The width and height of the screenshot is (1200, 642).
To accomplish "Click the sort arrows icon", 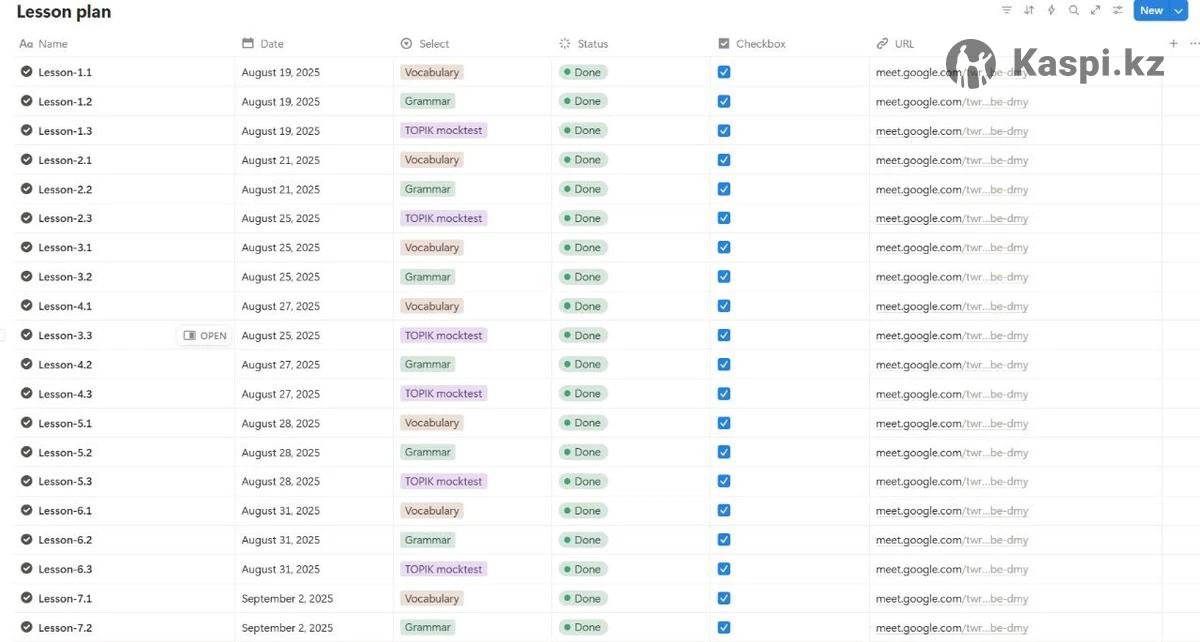I will coord(1029,10).
